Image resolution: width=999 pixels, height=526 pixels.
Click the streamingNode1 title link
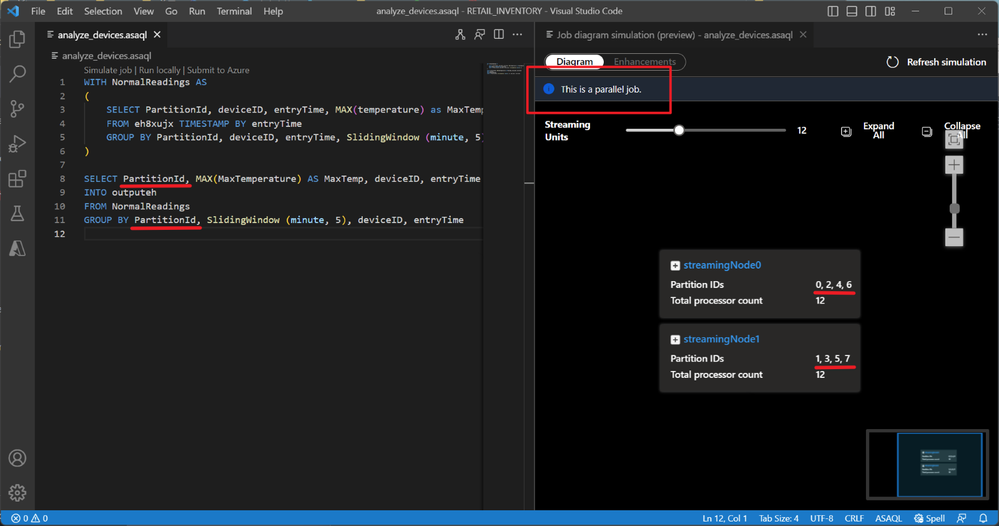click(x=721, y=339)
